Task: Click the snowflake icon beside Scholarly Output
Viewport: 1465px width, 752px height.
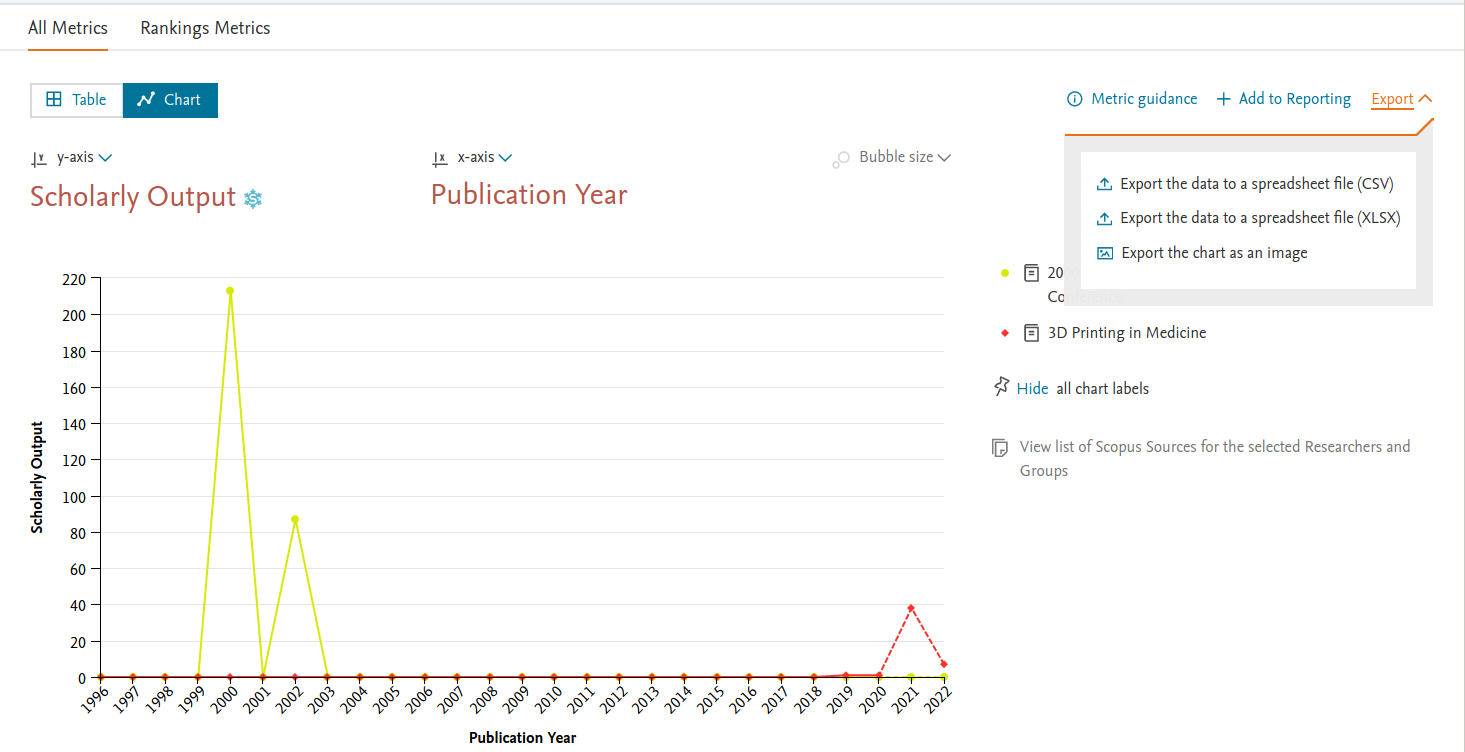Action: click(253, 199)
